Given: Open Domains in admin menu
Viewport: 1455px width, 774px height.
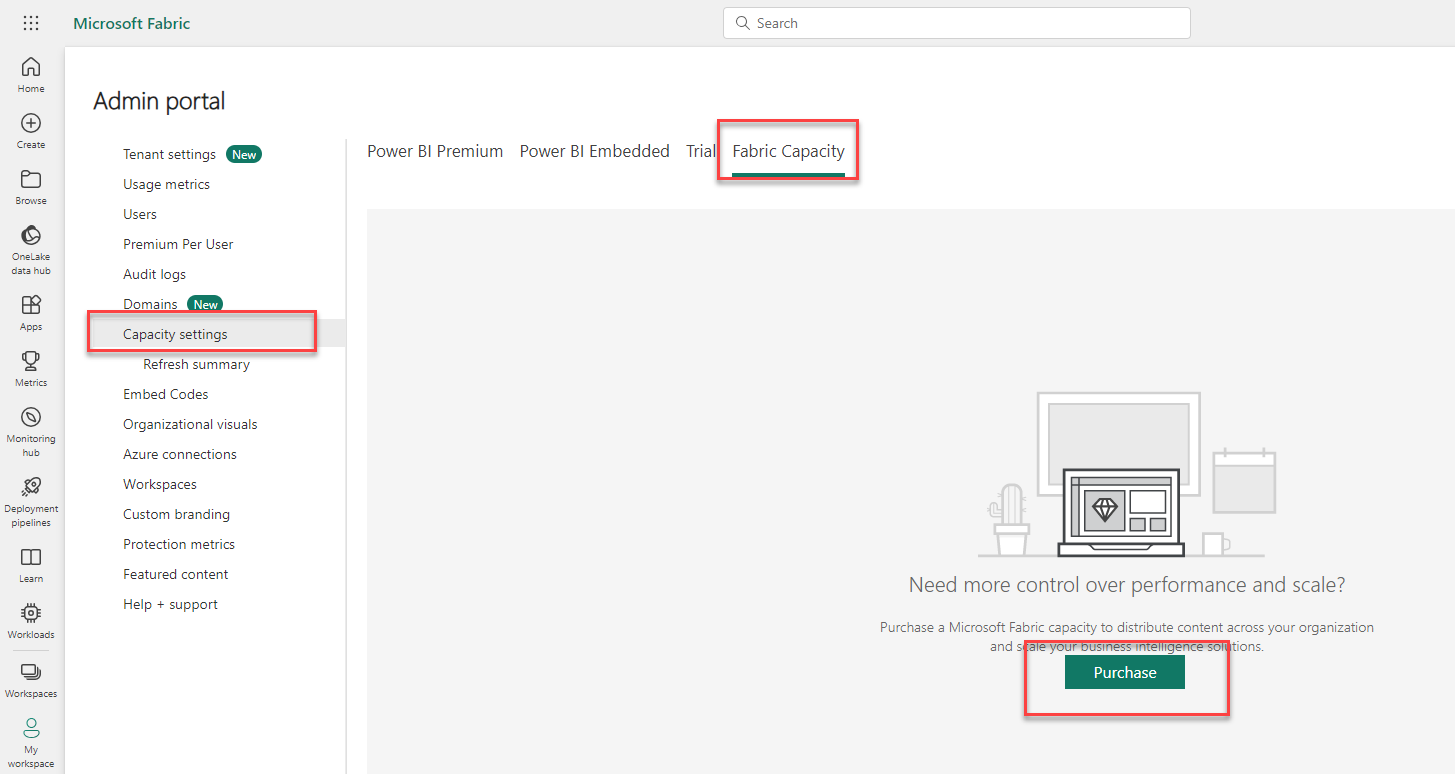Looking at the screenshot, I should pos(150,304).
